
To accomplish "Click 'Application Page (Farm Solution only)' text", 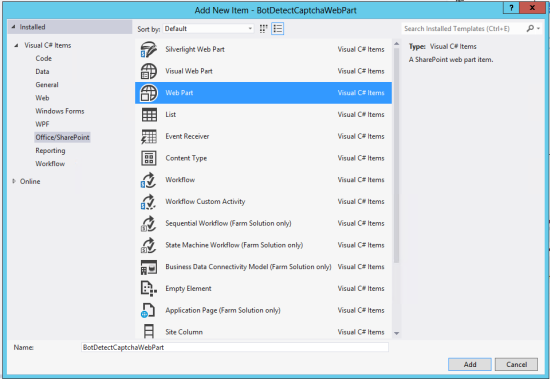I will [223, 311].
